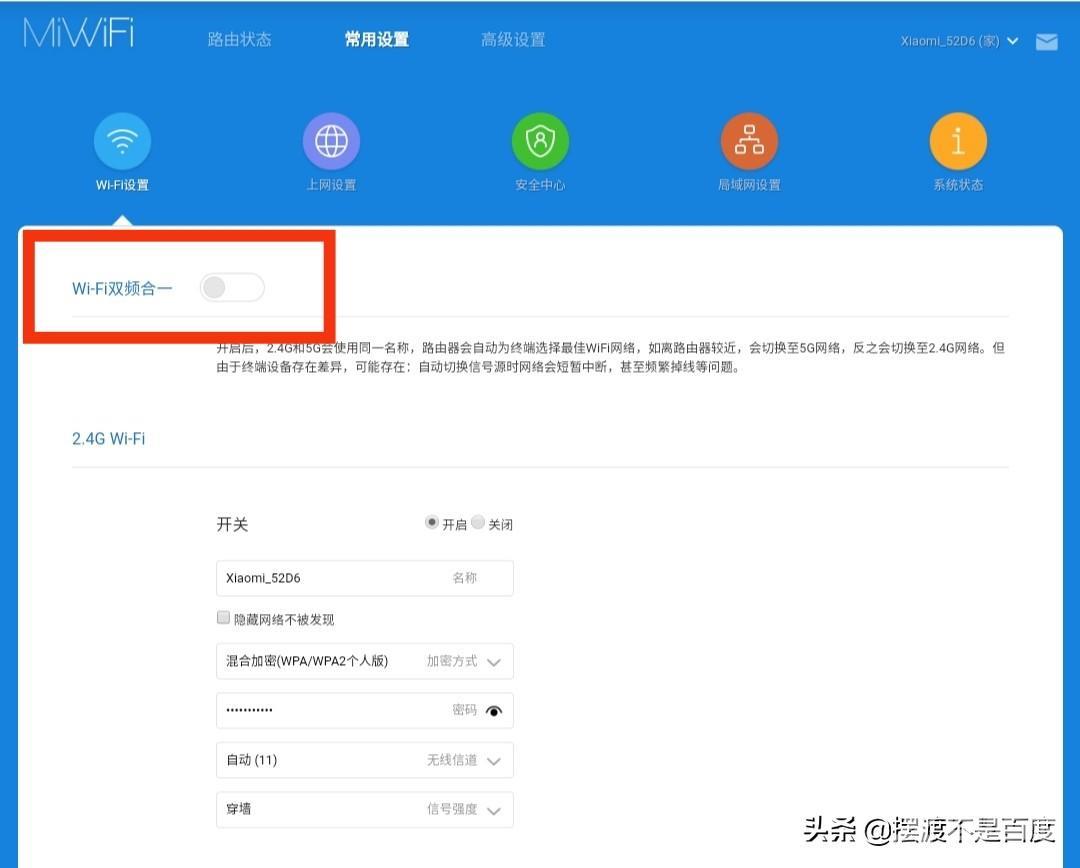Viewport: 1080px width, 868px height.
Task: Open the 局域网设置 network icon
Action: [749, 142]
